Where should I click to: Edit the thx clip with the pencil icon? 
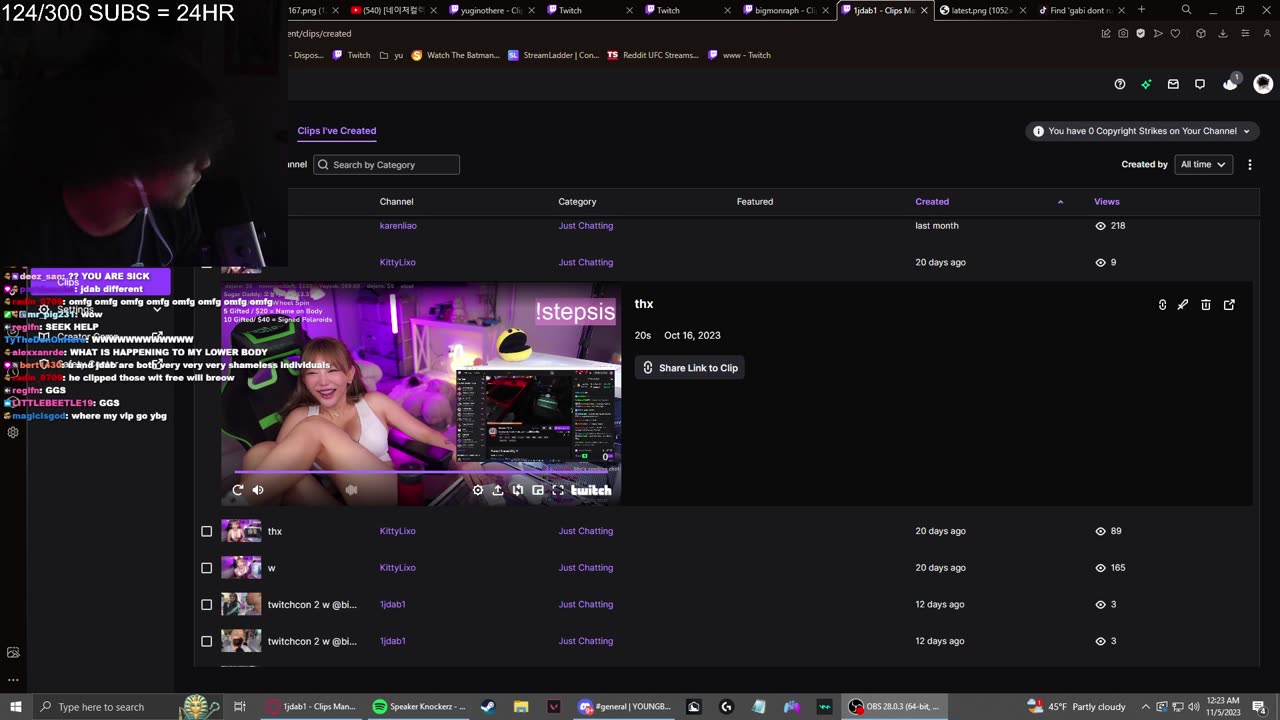click(1183, 305)
